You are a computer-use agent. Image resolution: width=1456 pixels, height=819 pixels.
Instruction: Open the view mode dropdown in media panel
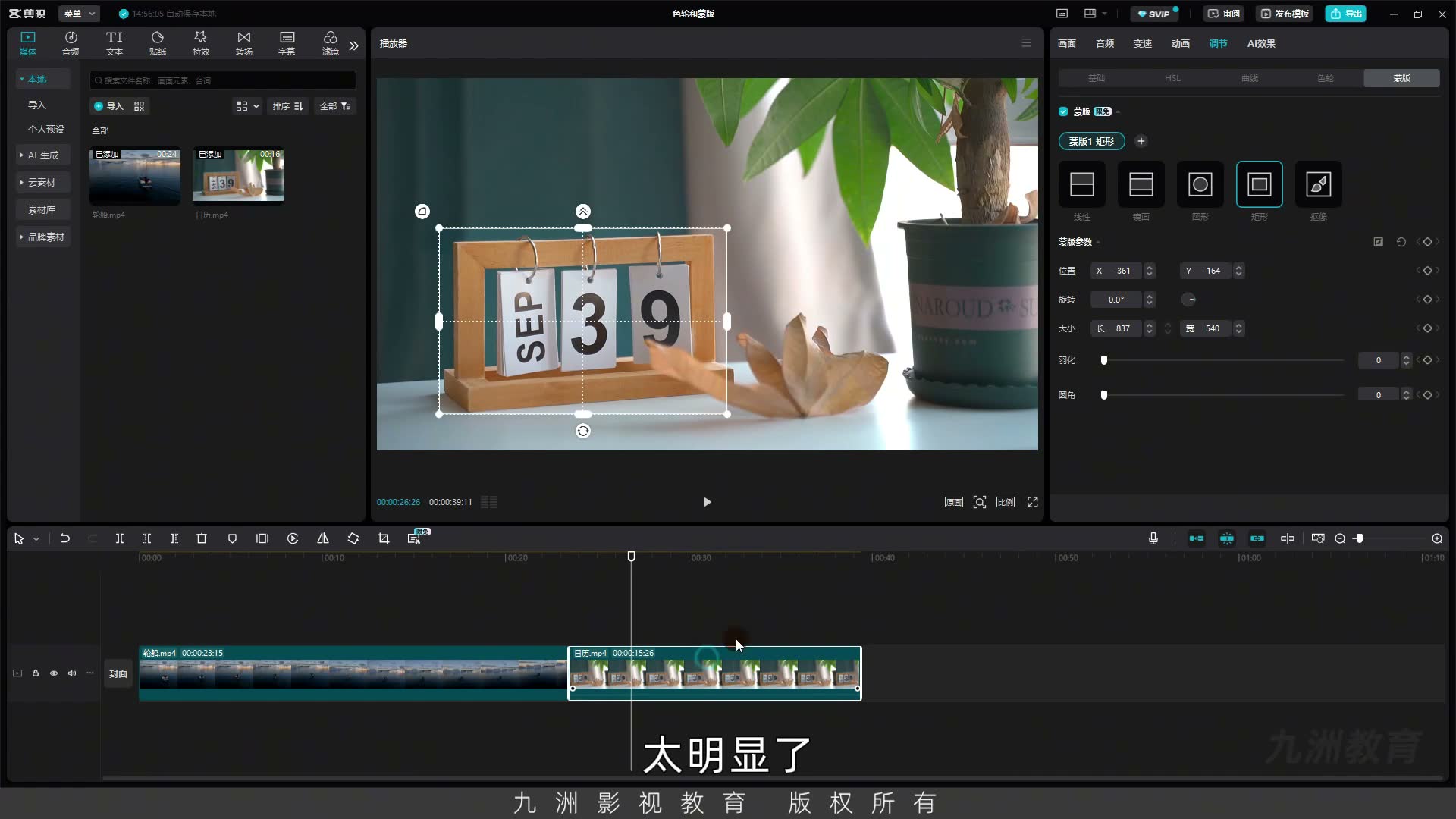(x=248, y=106)
